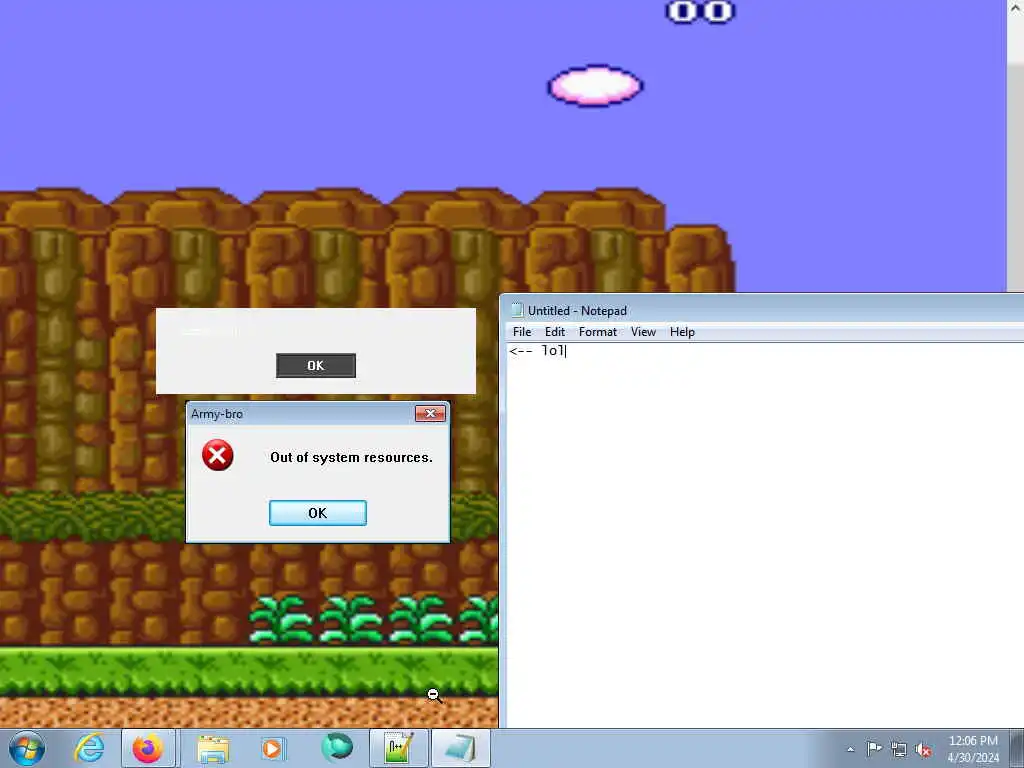Open the clock showing 12:06 PM
Image resolution: width=1024 pixels, height=768 pixels.
[x=973, y=741]
